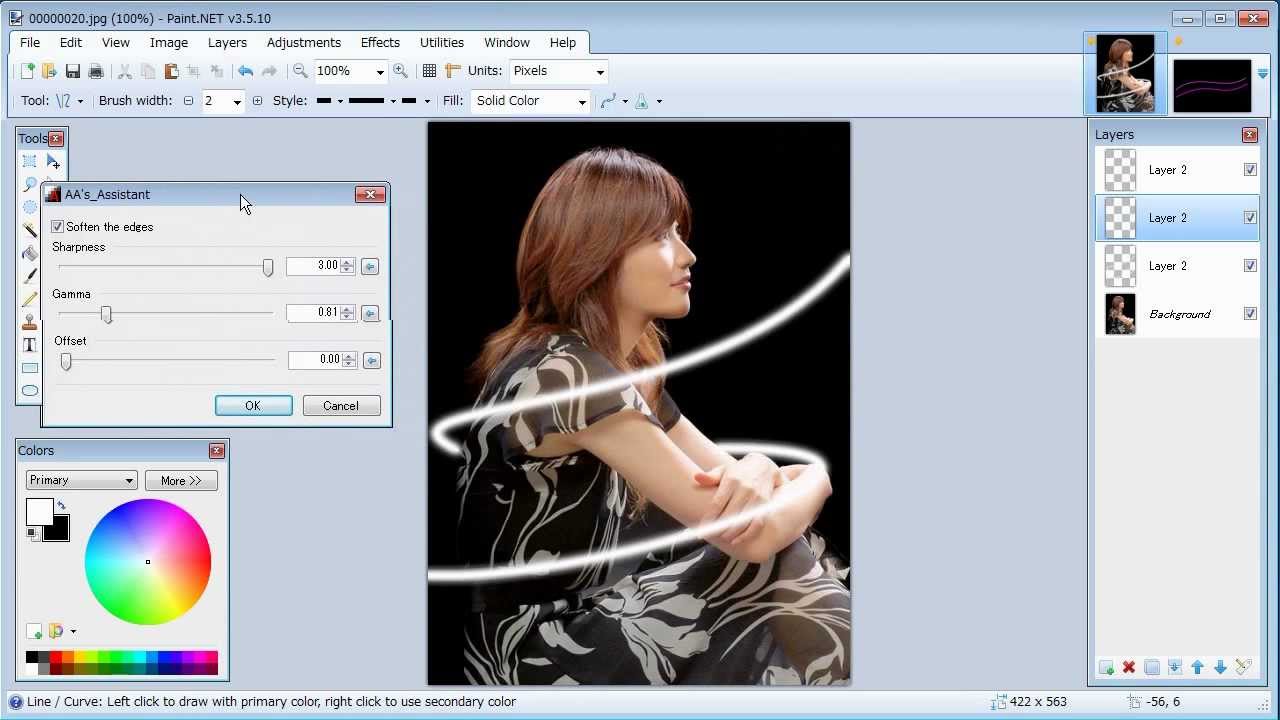Toggle the pixel grid icon
This screenshot has width=1280, height=720.
click(x=429, y=71)
